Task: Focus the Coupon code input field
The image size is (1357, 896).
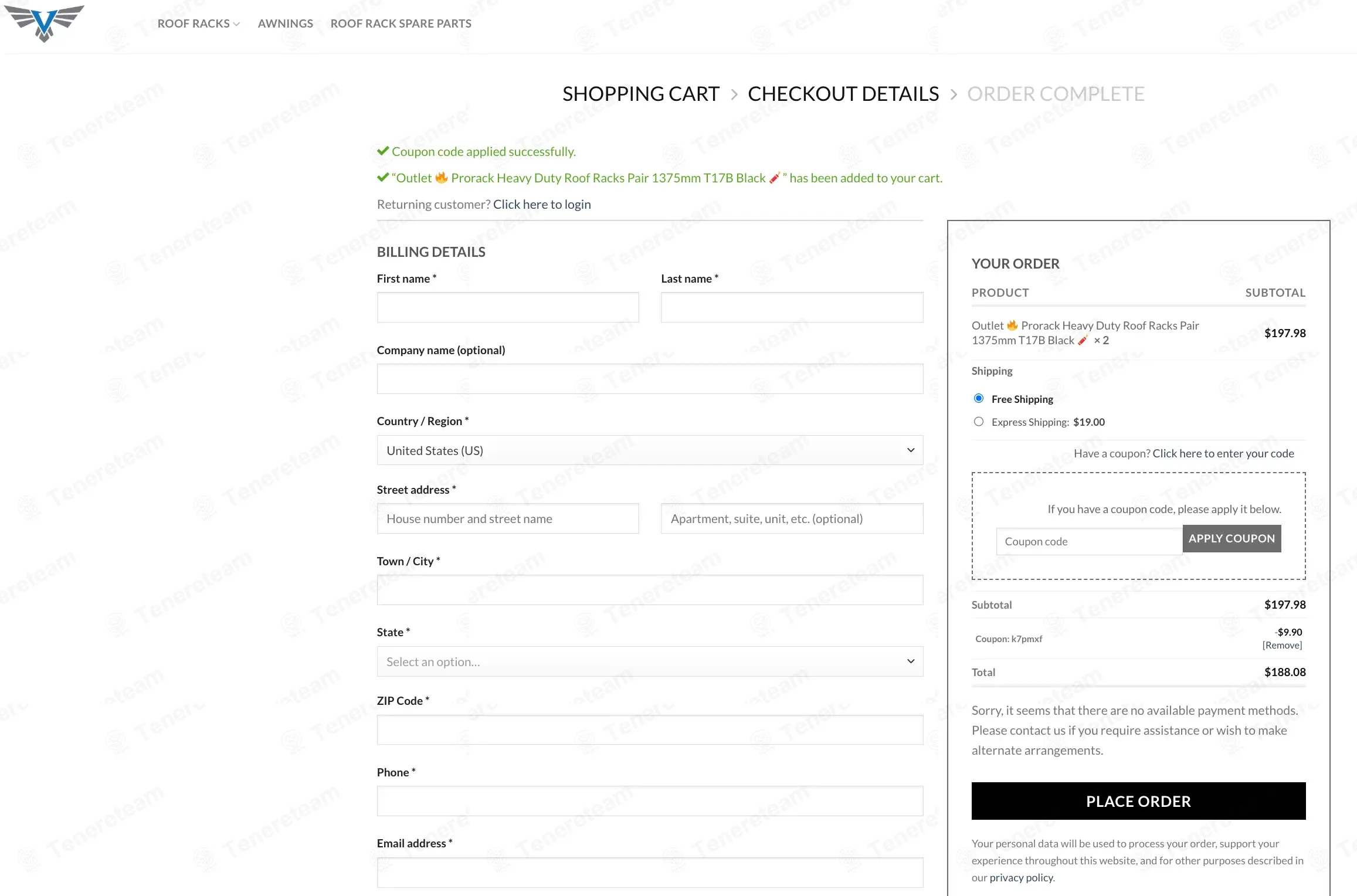Action: 1089,541
